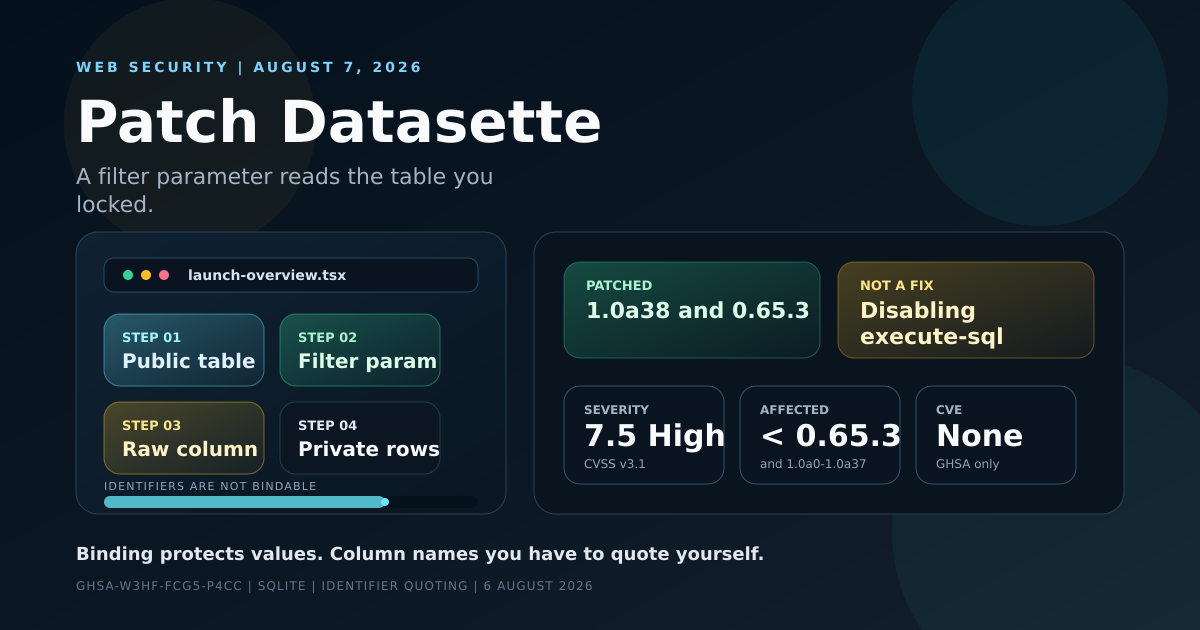Click the identifiers progress bar handle
Screen dimensions: 1200x630
[385, 502]
